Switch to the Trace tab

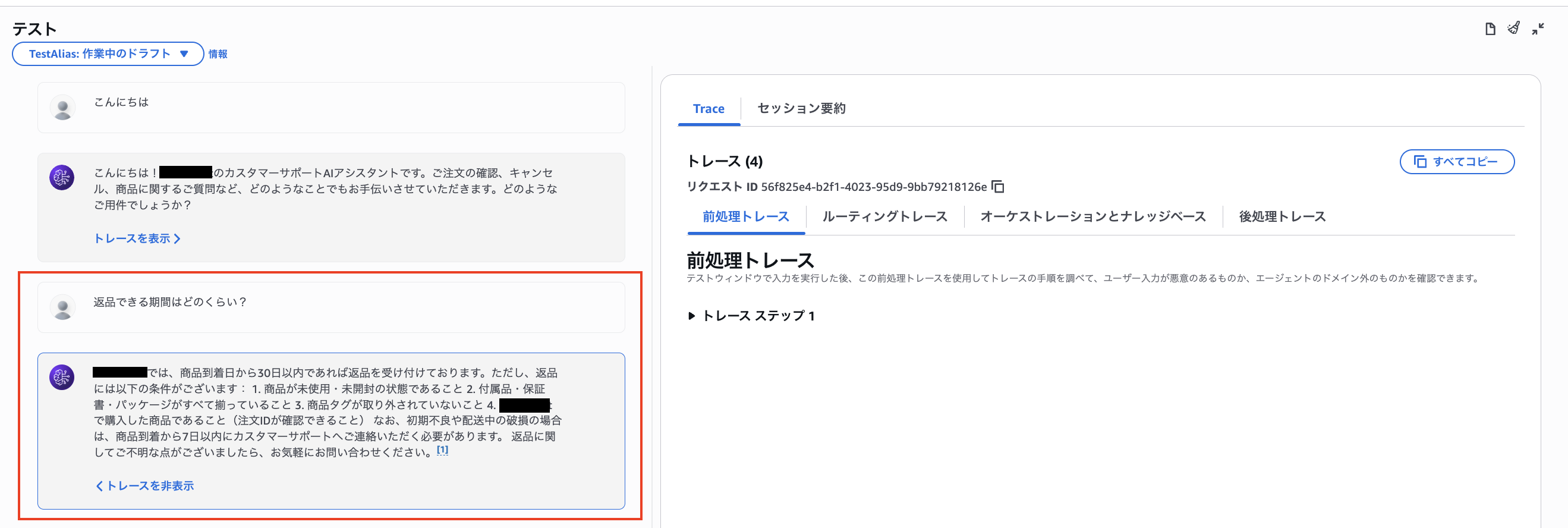click(709, 108)
